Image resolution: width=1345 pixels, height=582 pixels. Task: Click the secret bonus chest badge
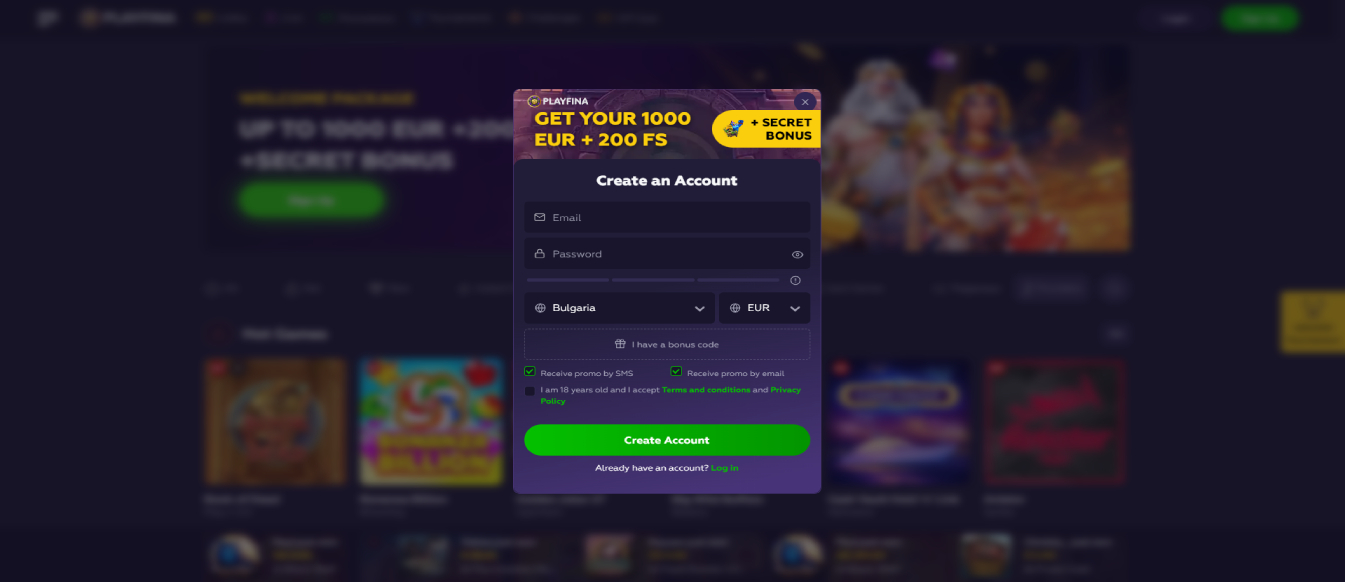(766, 129)
